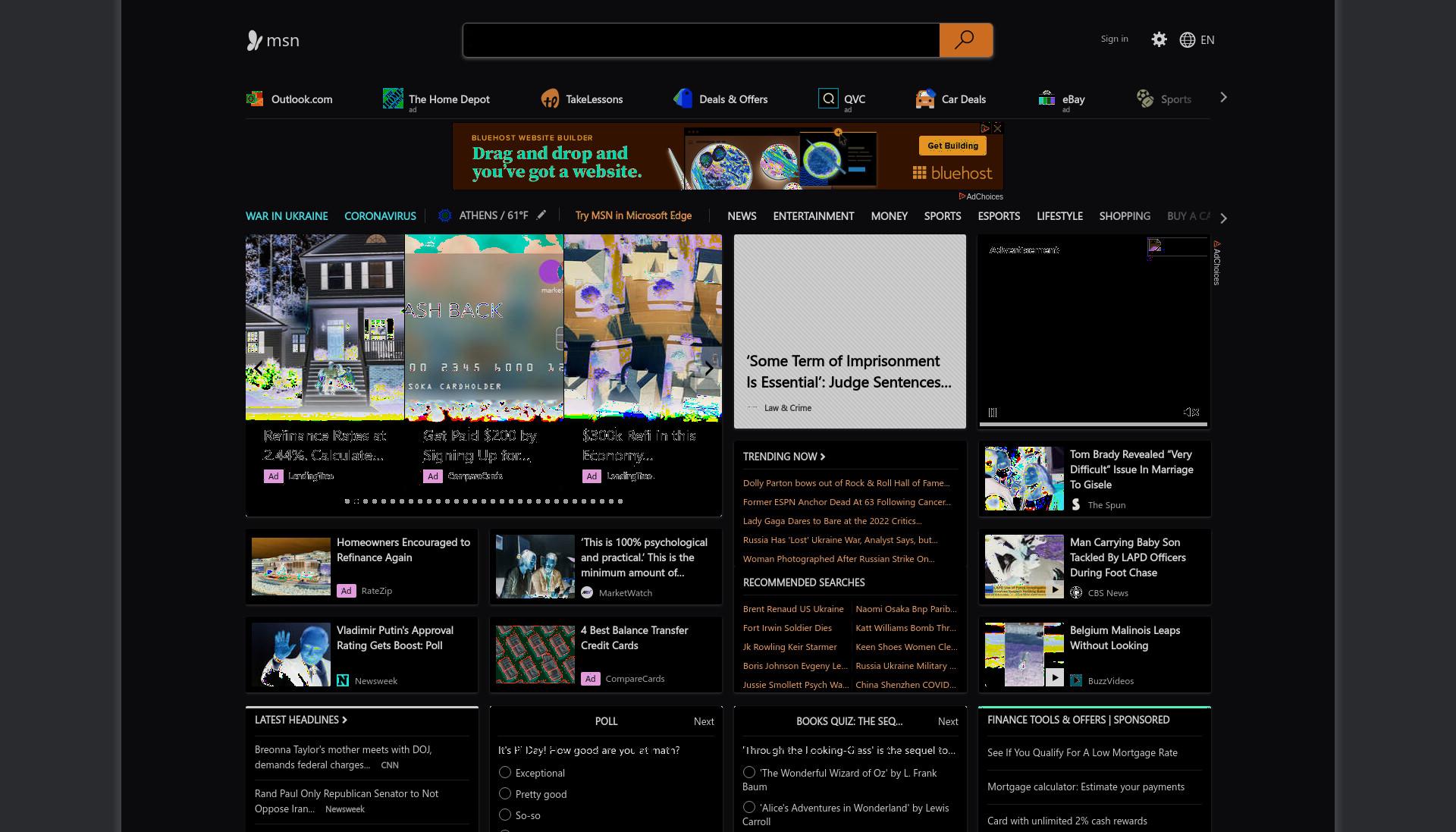Select the first carousel pagination dot
Image resolution: width=1456 pixels, height=832 pixels.
click(347, 501)
